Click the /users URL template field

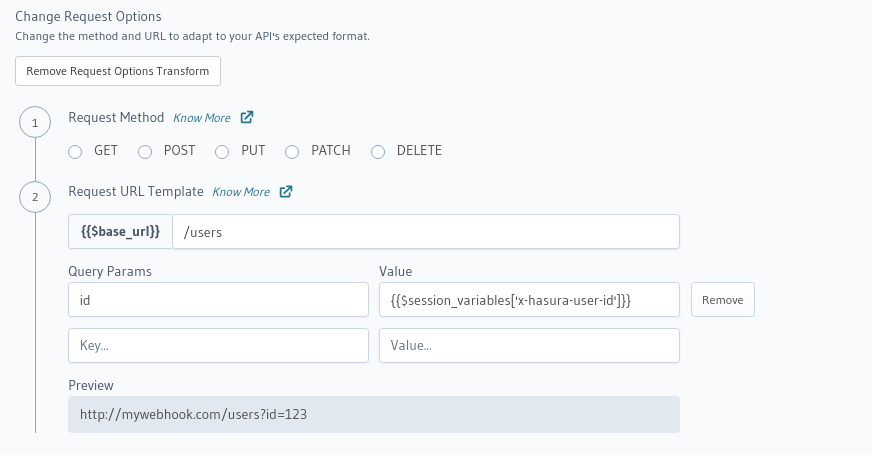point(426,232)
